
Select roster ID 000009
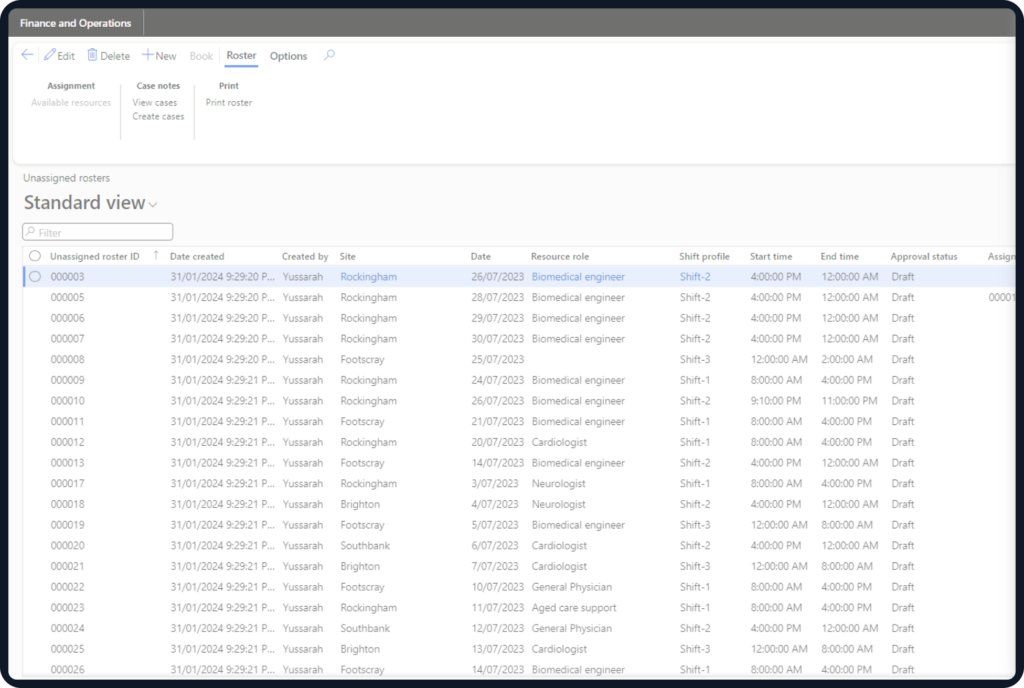[67, 381]
